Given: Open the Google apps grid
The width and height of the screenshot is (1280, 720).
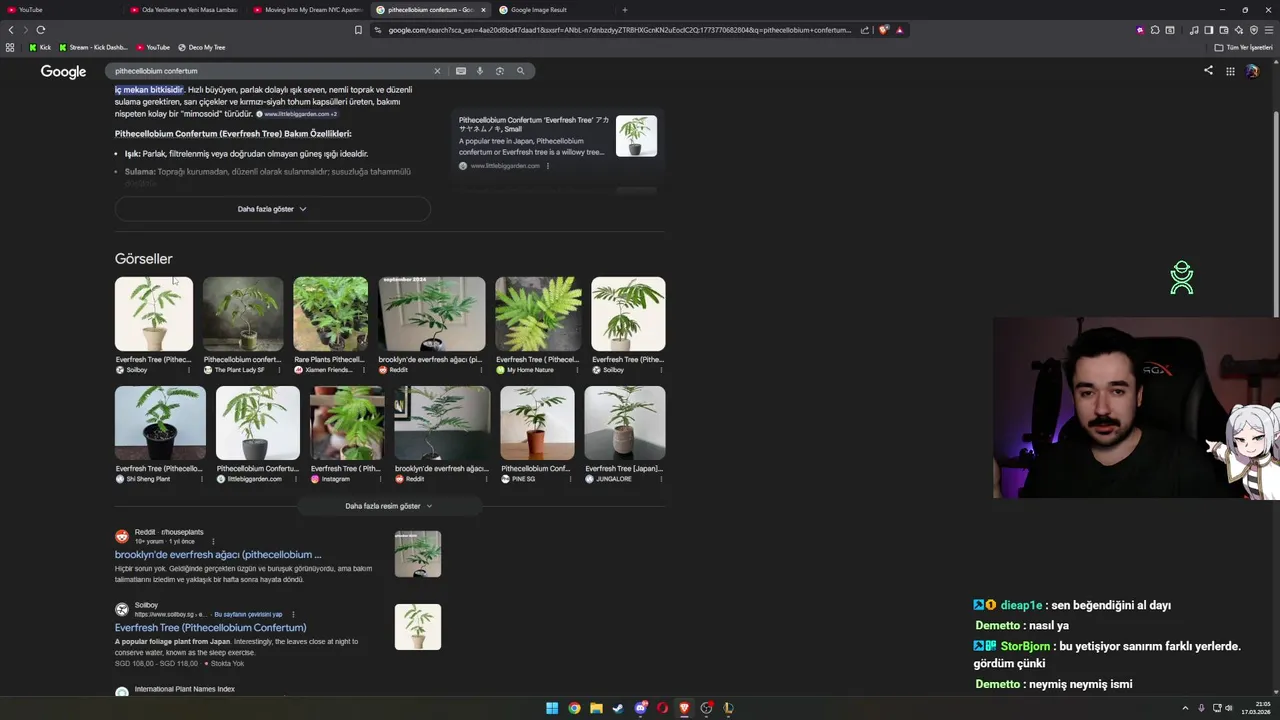Looking at the screenshot, I should pos(1230,71).
